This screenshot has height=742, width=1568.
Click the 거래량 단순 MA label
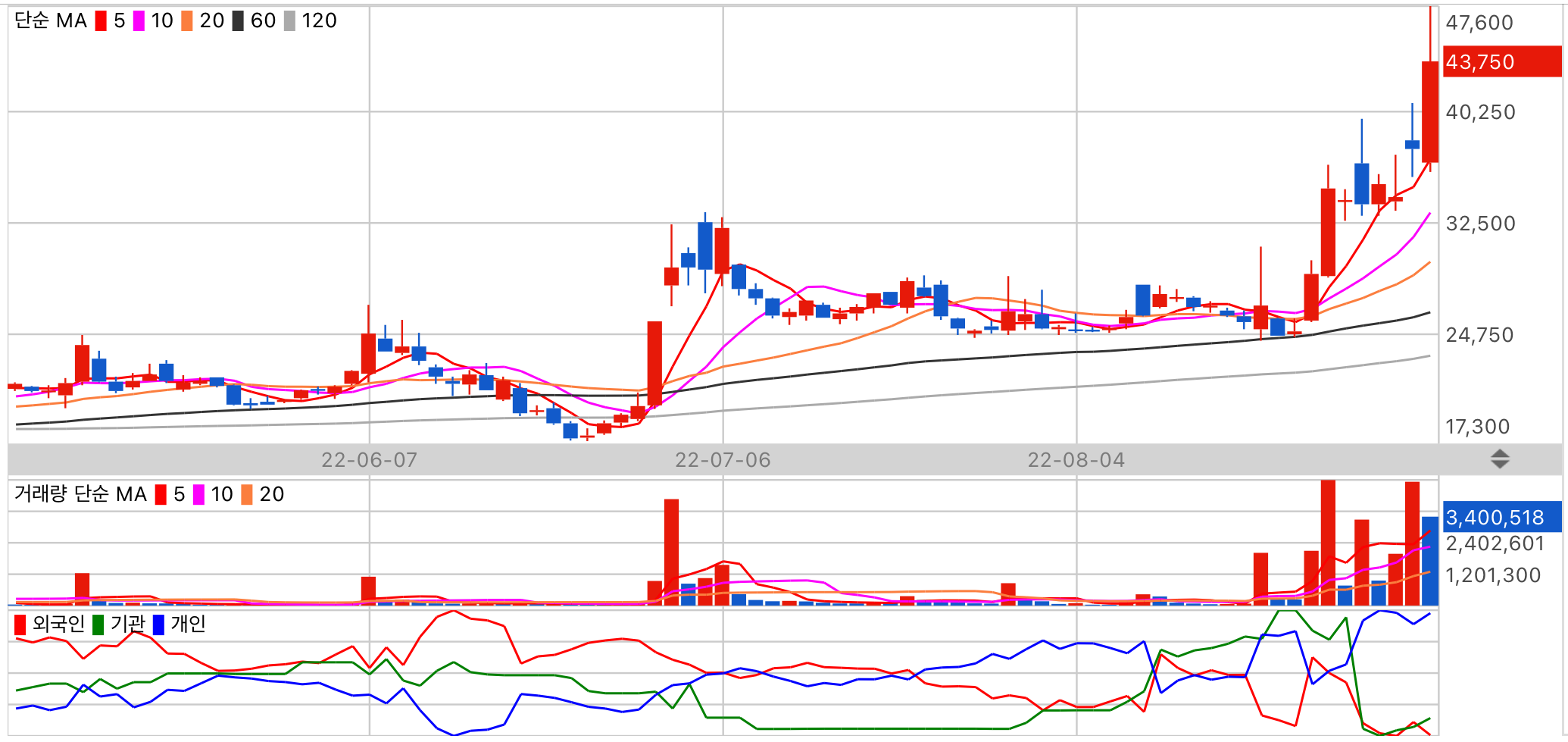point(80,494)
